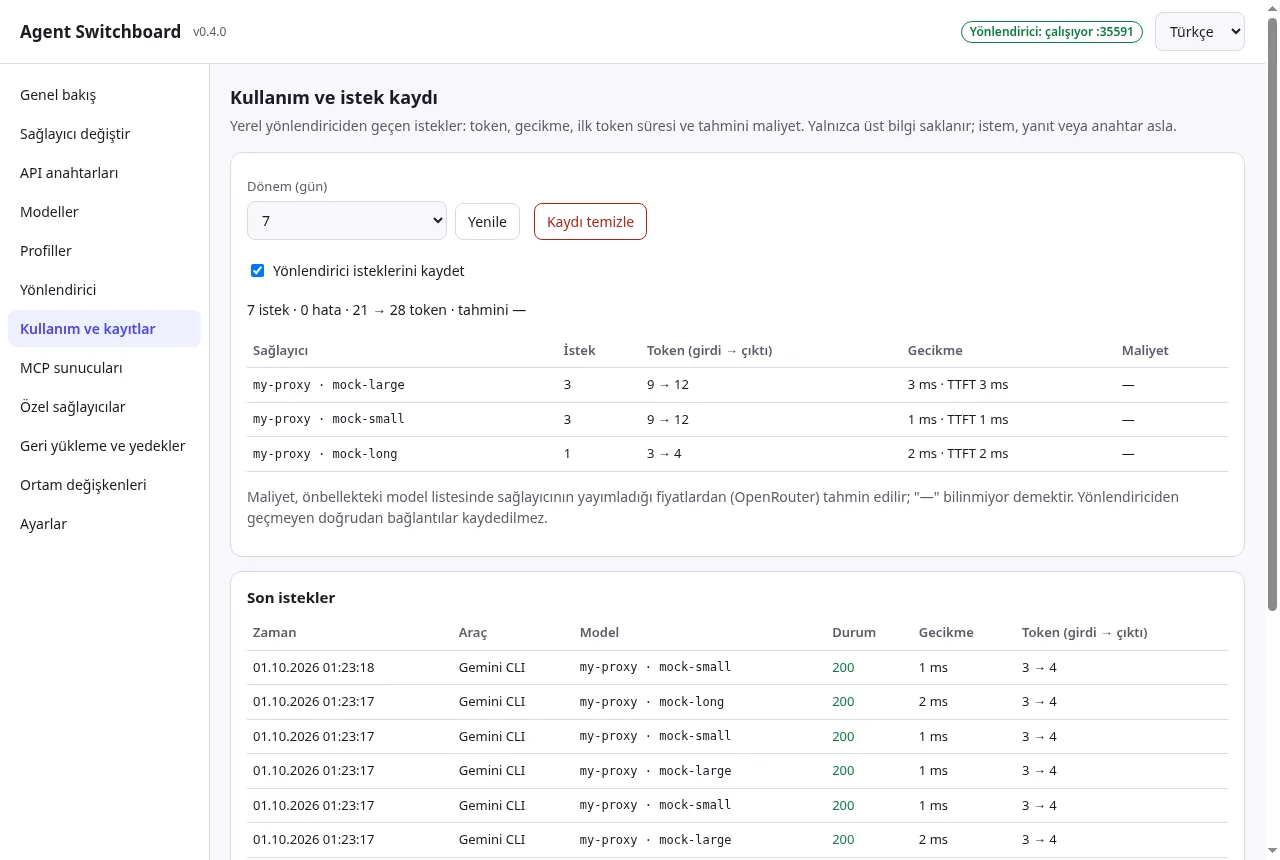Viewport: 1280px width, 860px height.
Task: Go to Özel sağlayıcılar
Action: click(104, 407)
